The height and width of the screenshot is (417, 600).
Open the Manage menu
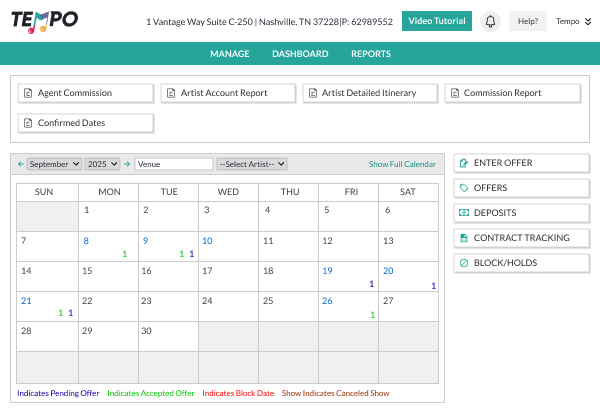(230, 54)
